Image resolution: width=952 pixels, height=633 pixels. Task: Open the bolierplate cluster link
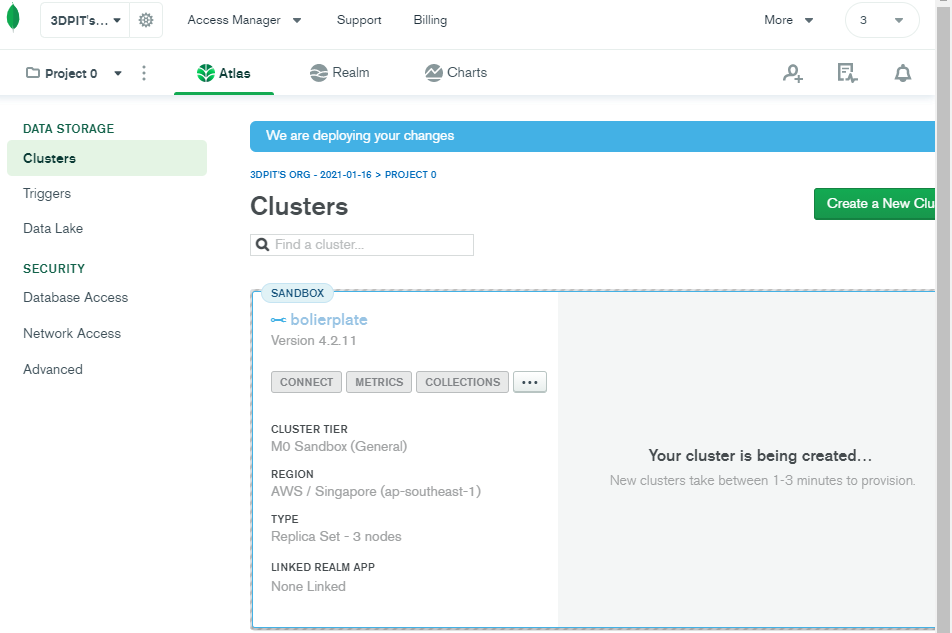pyautogui.click(x=328, y=320)
